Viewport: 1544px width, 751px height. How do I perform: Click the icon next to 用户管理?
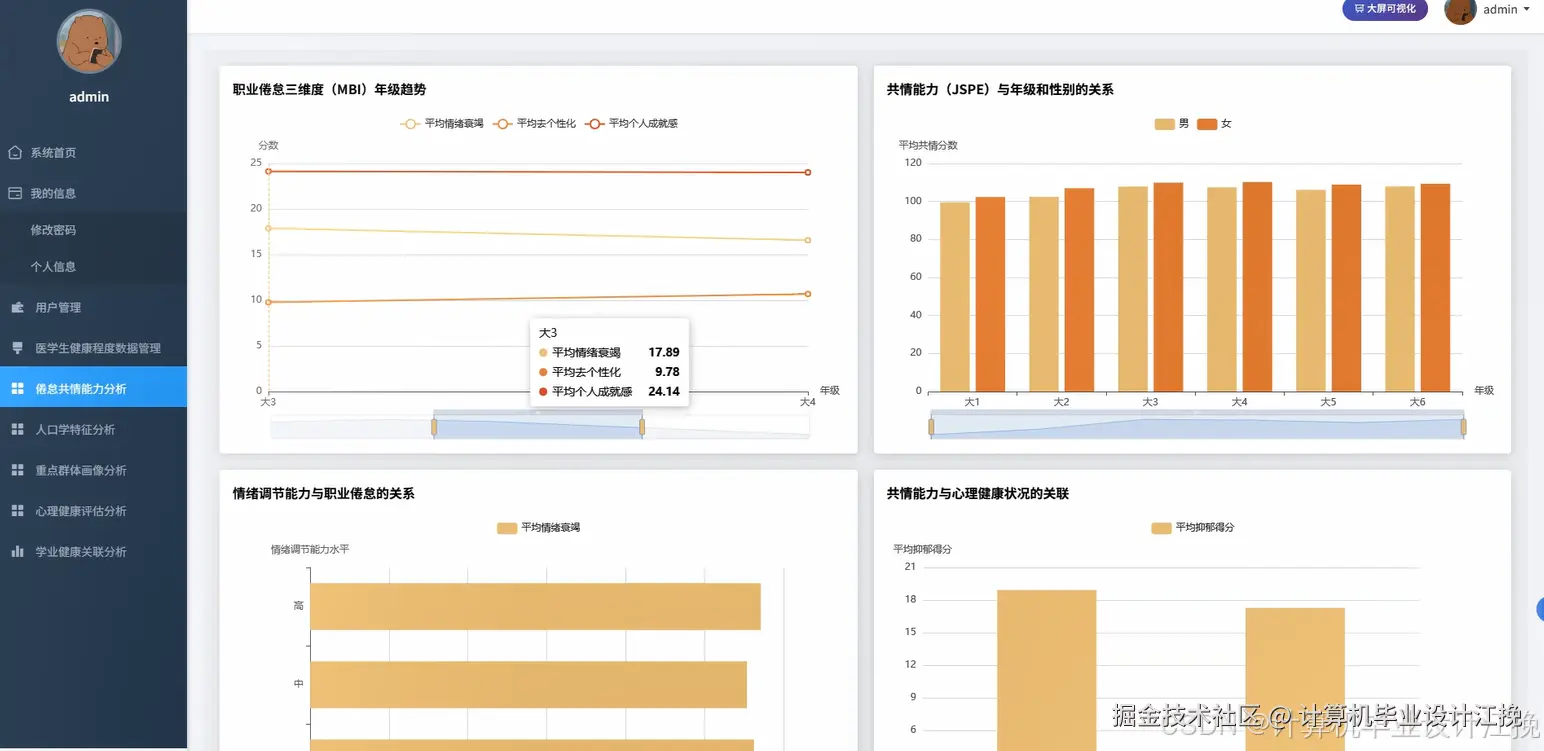click(x=17, y=307)
